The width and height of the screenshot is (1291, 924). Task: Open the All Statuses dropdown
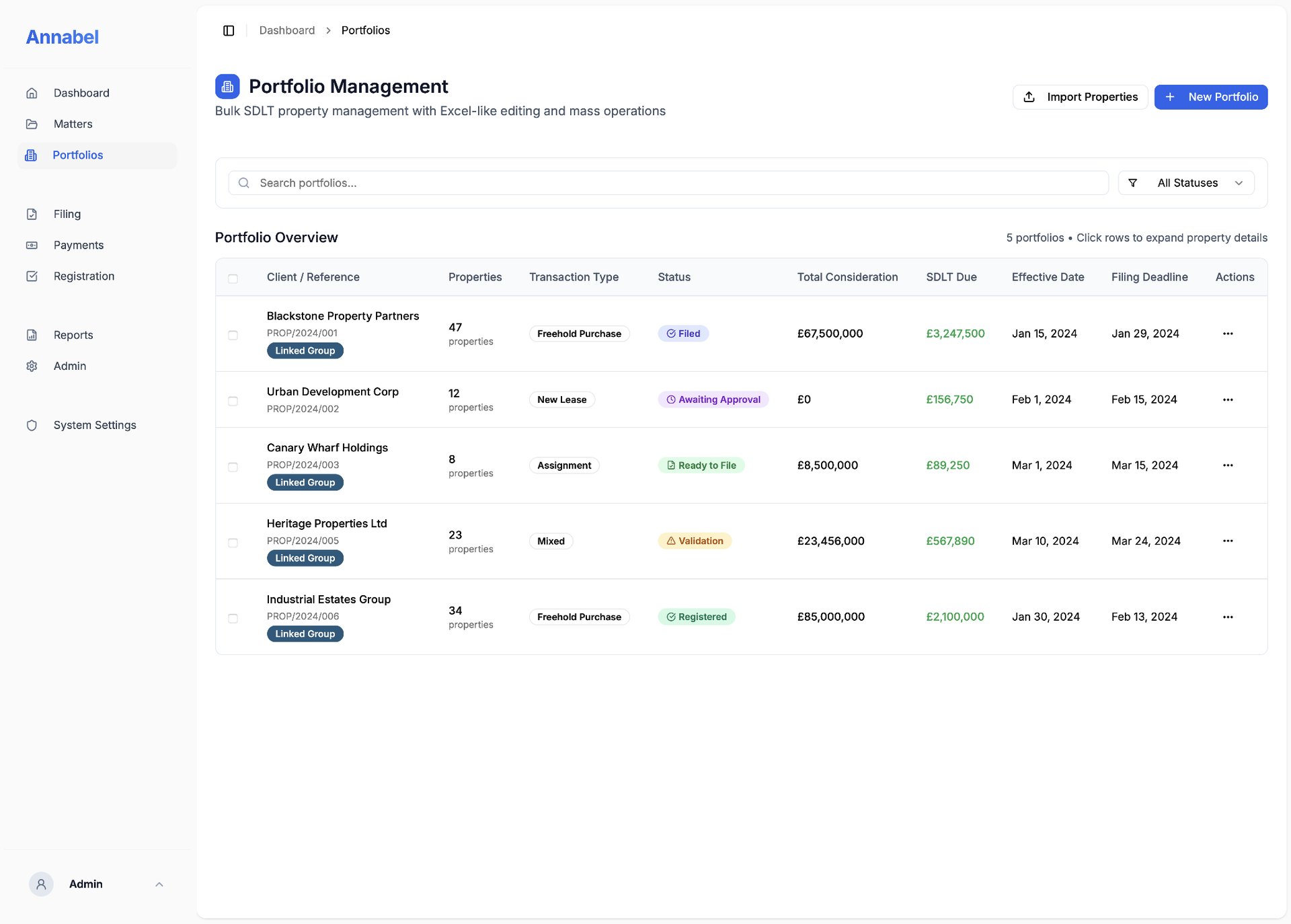click(x=1187, y=182)
